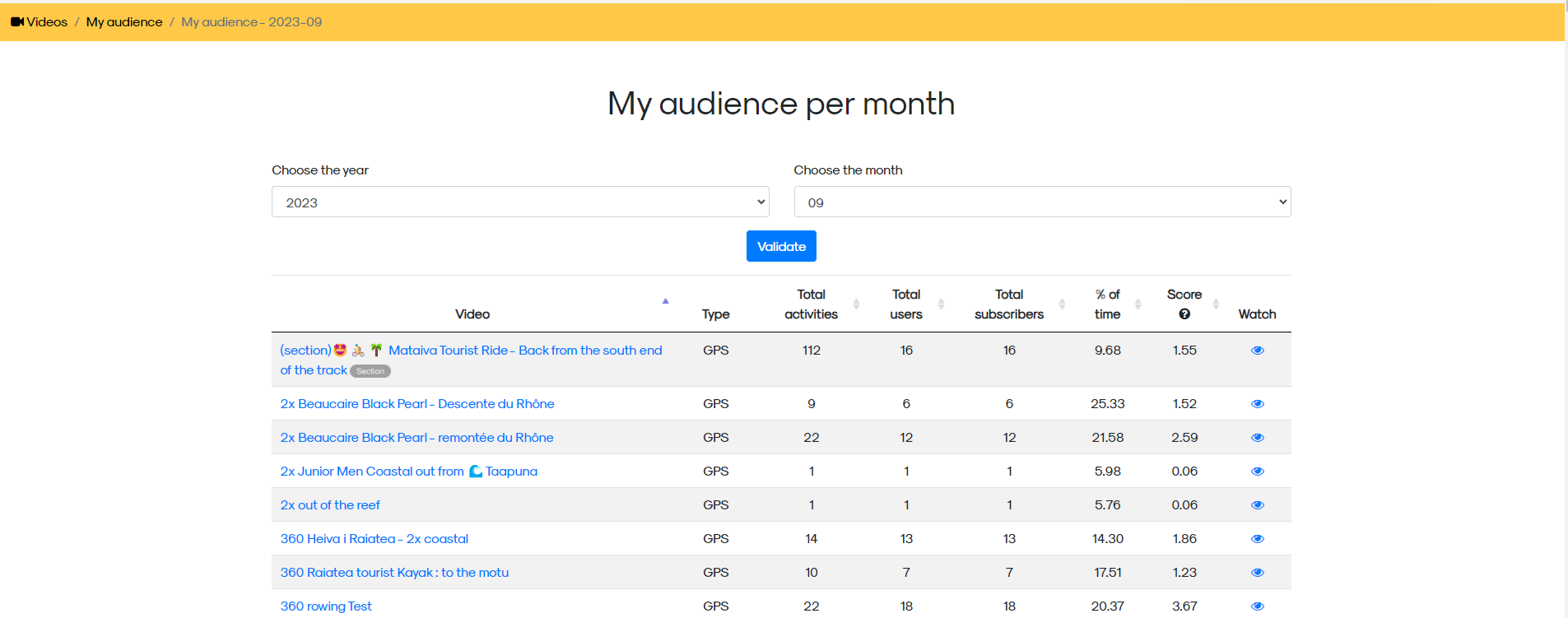Click the page vertical scrollbar
Screen dimensions: 1568x618
tap(1566, 309)
